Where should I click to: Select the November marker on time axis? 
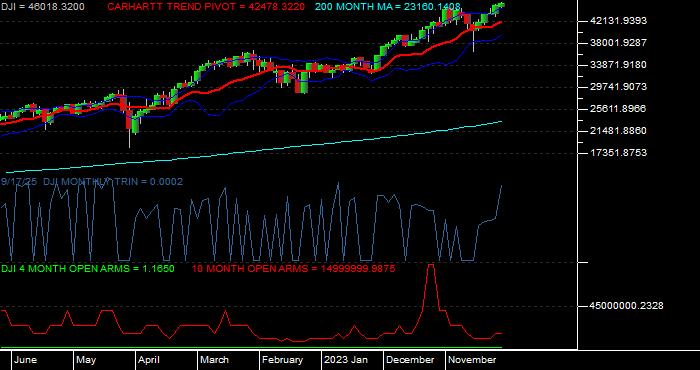tap(472, 360)
